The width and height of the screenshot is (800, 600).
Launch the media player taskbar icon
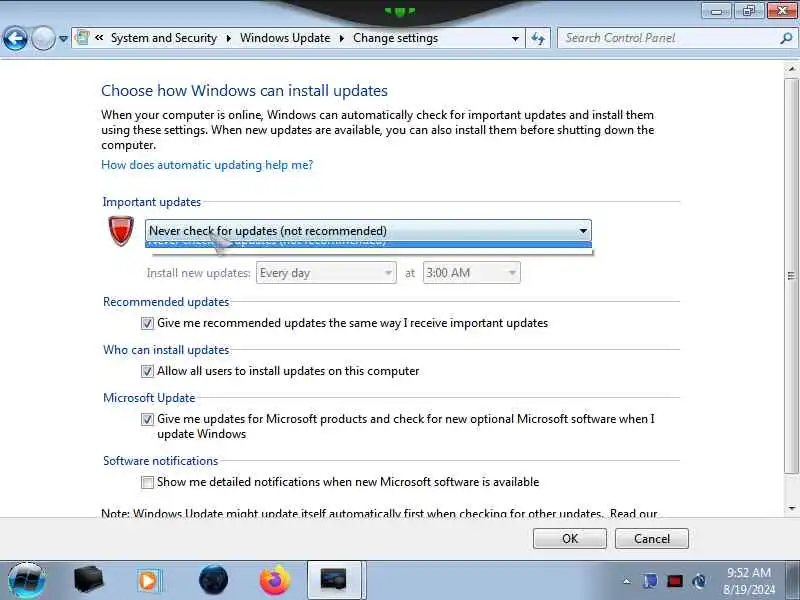pos(149,581)
